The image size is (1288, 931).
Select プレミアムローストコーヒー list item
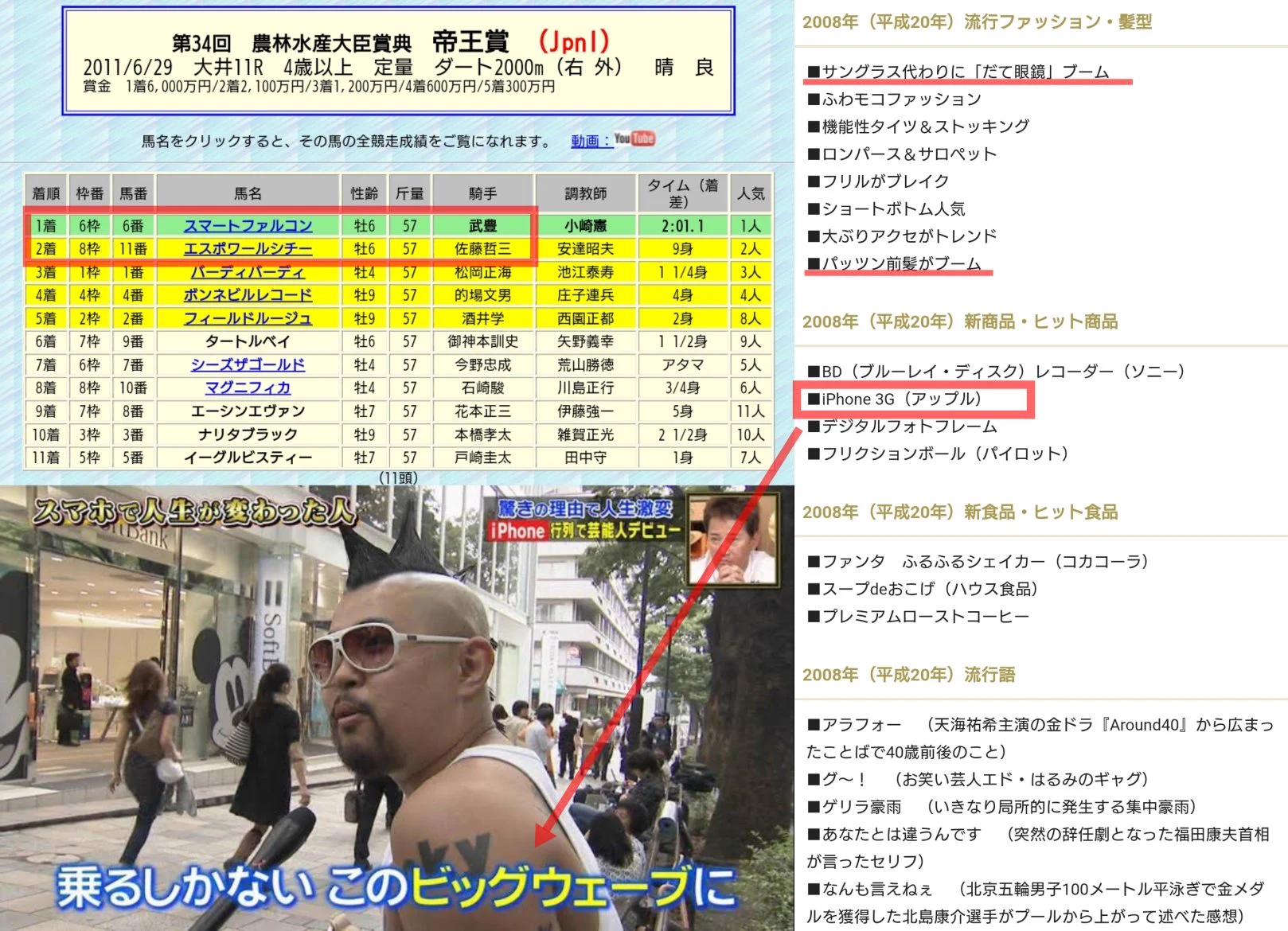(x=918, y=616)
